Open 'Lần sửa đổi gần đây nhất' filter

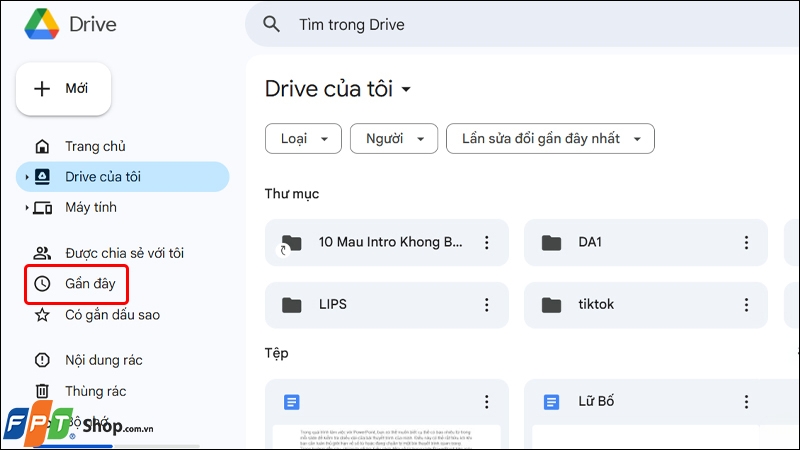pos(550,138)
